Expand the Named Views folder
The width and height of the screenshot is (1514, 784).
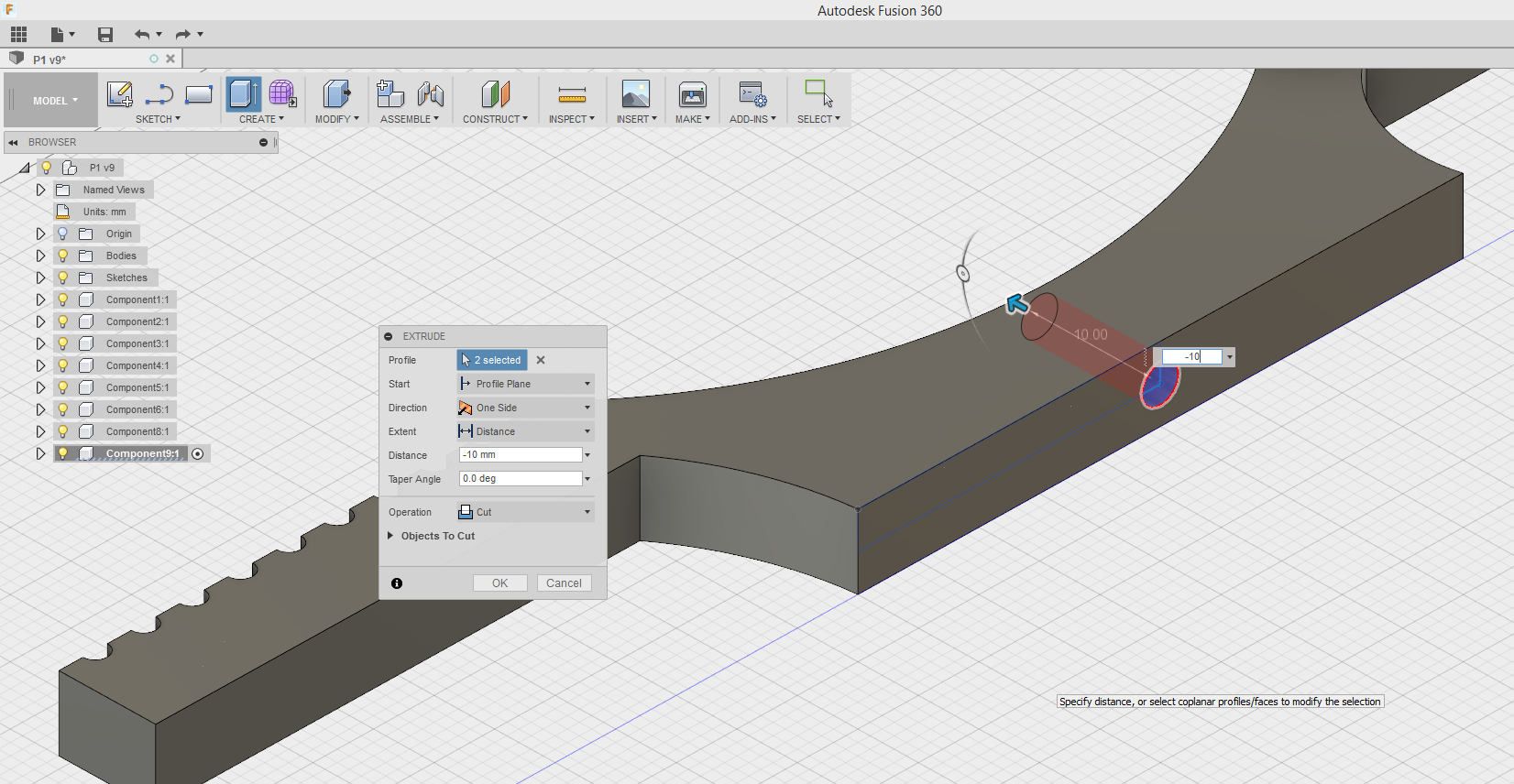pyautogui.click(x=40, y=190)
